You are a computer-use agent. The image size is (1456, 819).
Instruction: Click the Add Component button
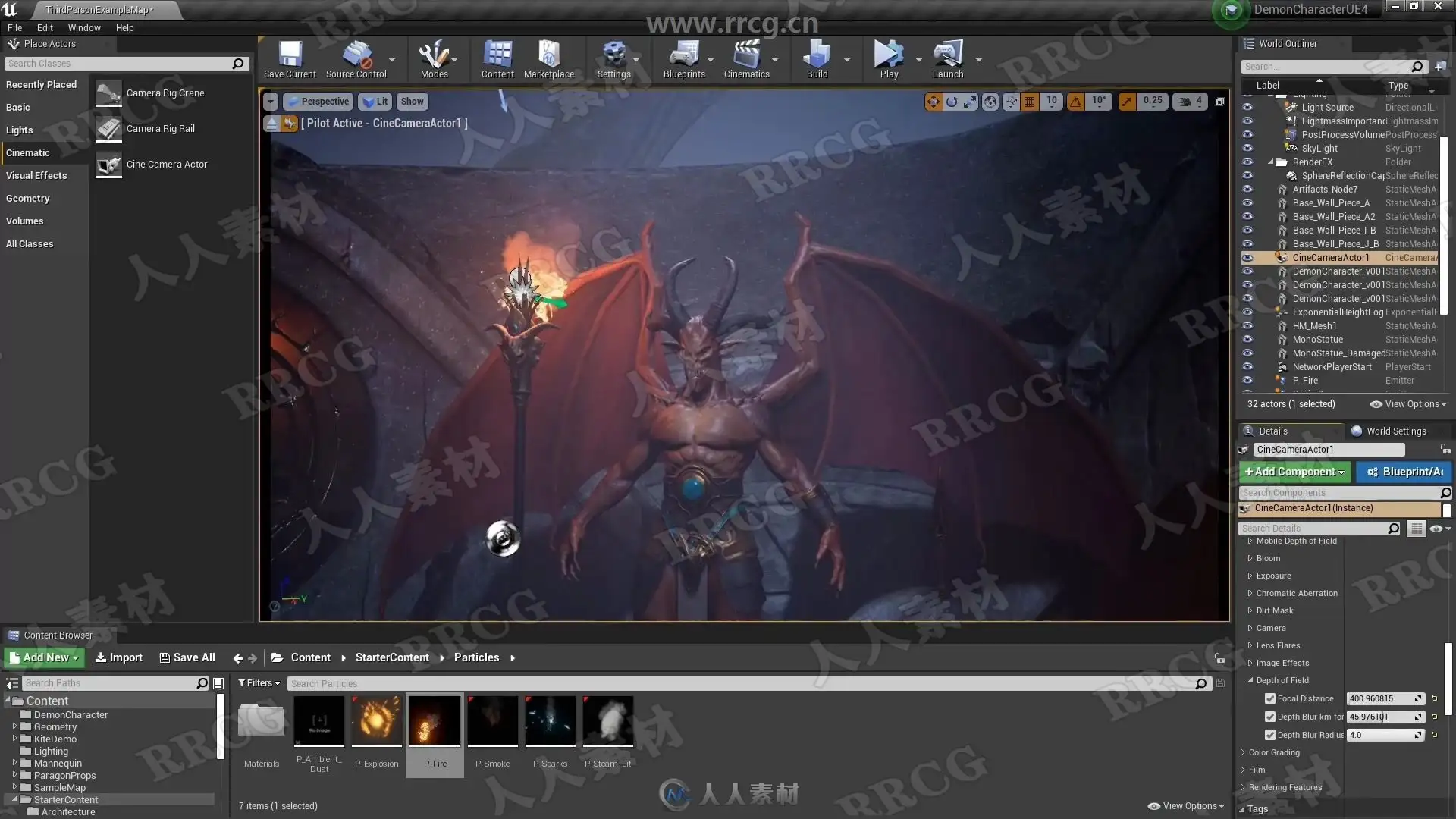click(x=1294, y=472)
